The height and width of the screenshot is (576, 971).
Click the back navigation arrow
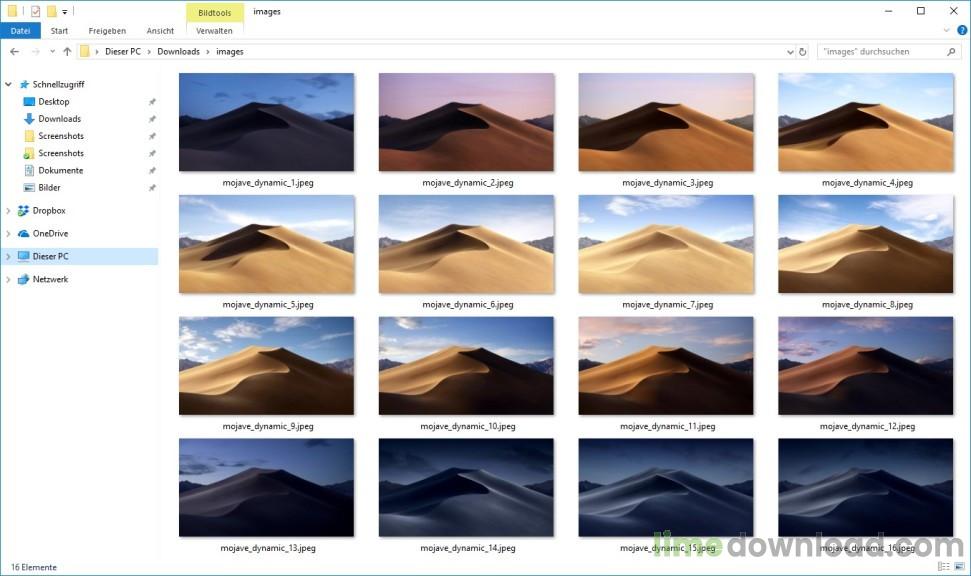[x=14, y=51]
